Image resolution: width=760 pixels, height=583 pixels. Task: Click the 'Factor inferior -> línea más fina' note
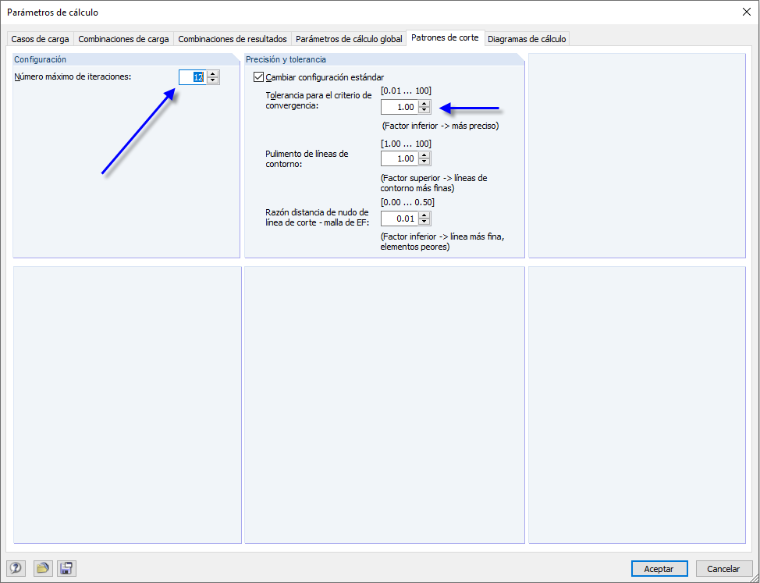pos(443,242)
